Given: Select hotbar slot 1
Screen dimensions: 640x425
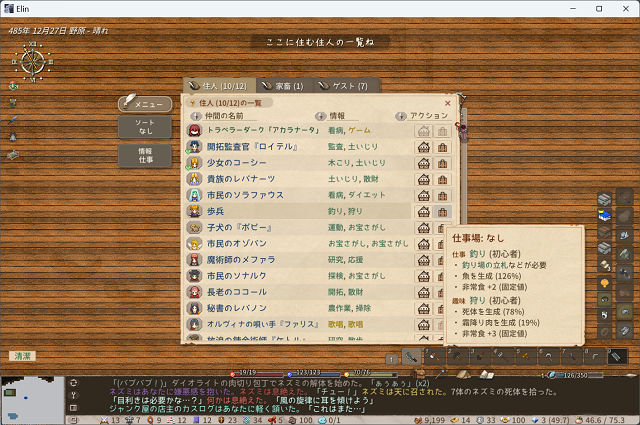Looking at the screenshot, I should [x=433, y=357].
